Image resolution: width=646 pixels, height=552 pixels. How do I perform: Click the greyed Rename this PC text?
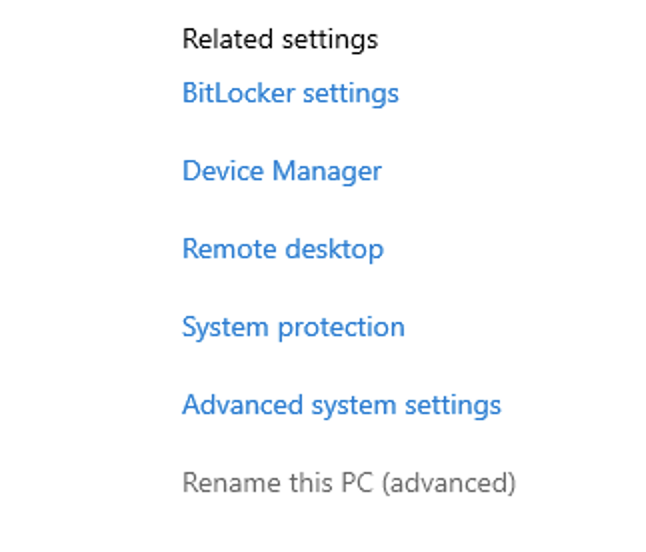(x=349, y=483)
